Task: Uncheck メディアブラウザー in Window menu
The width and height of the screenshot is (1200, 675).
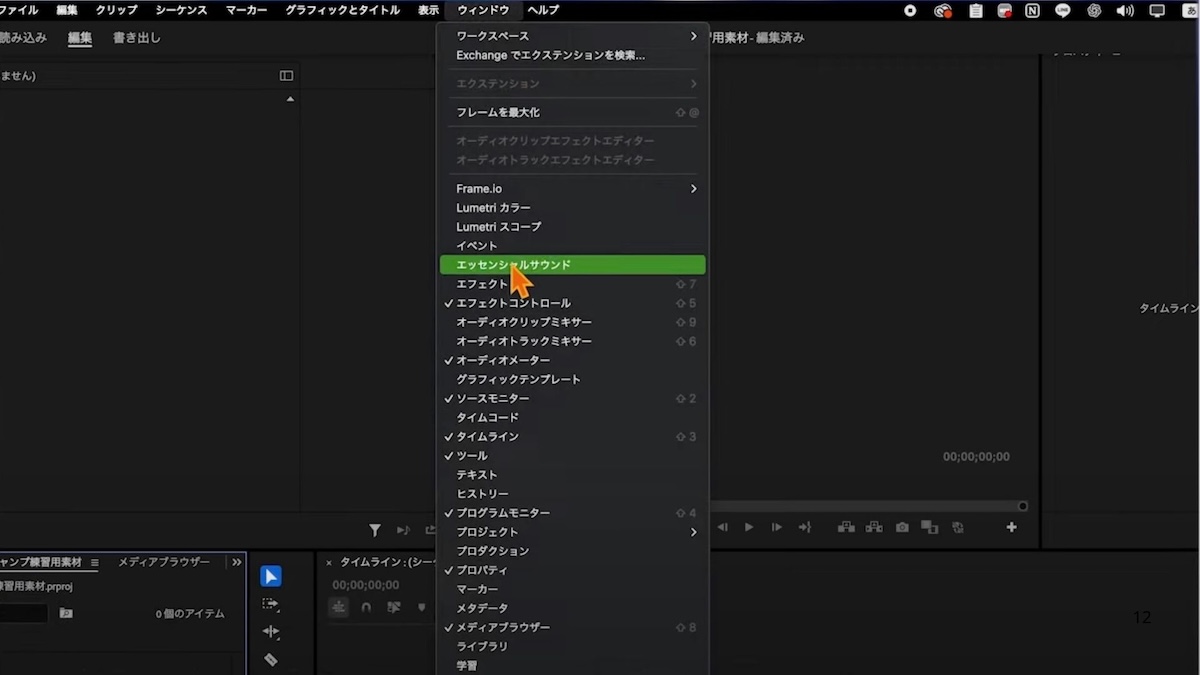Action: [x=573, y=627]
